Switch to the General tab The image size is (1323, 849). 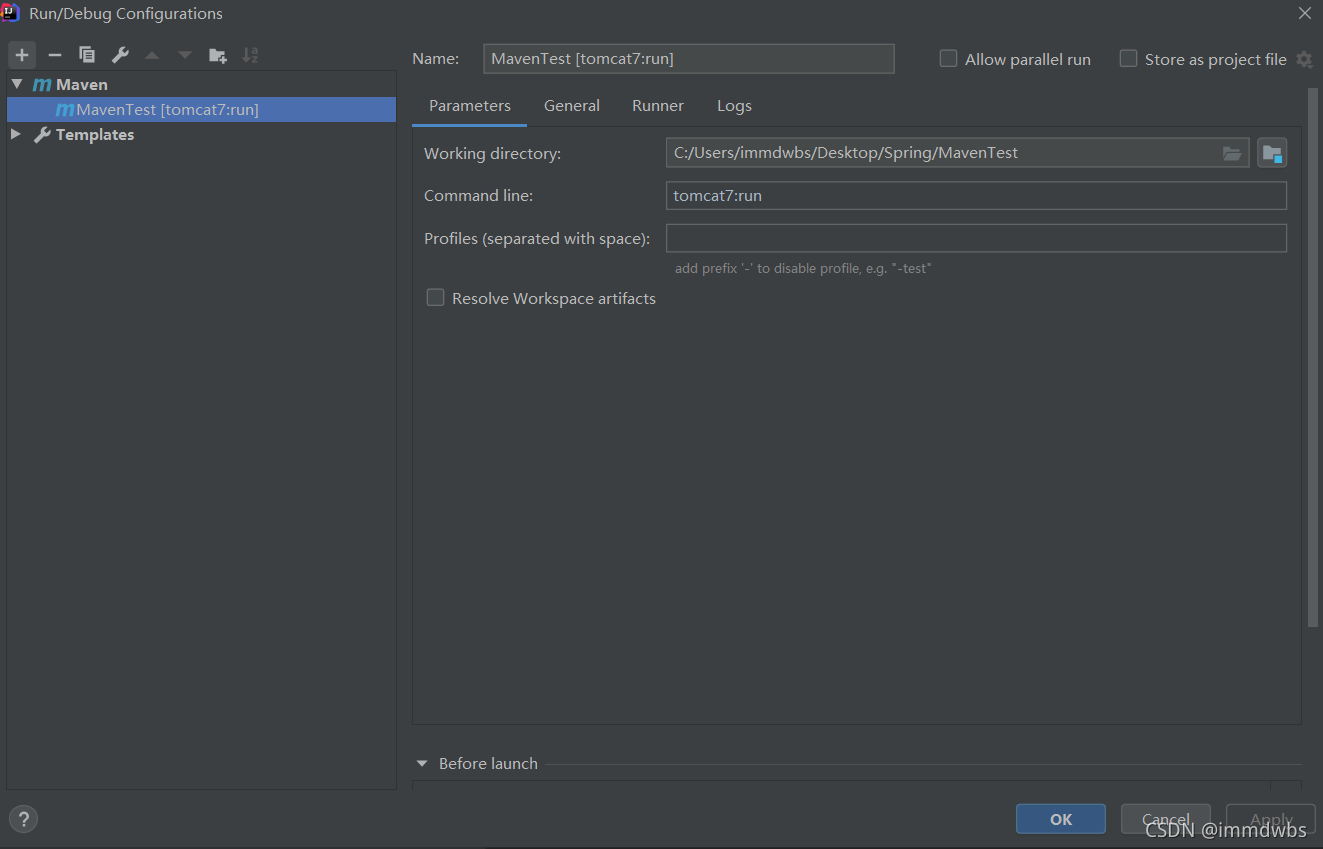coord(572,105)
